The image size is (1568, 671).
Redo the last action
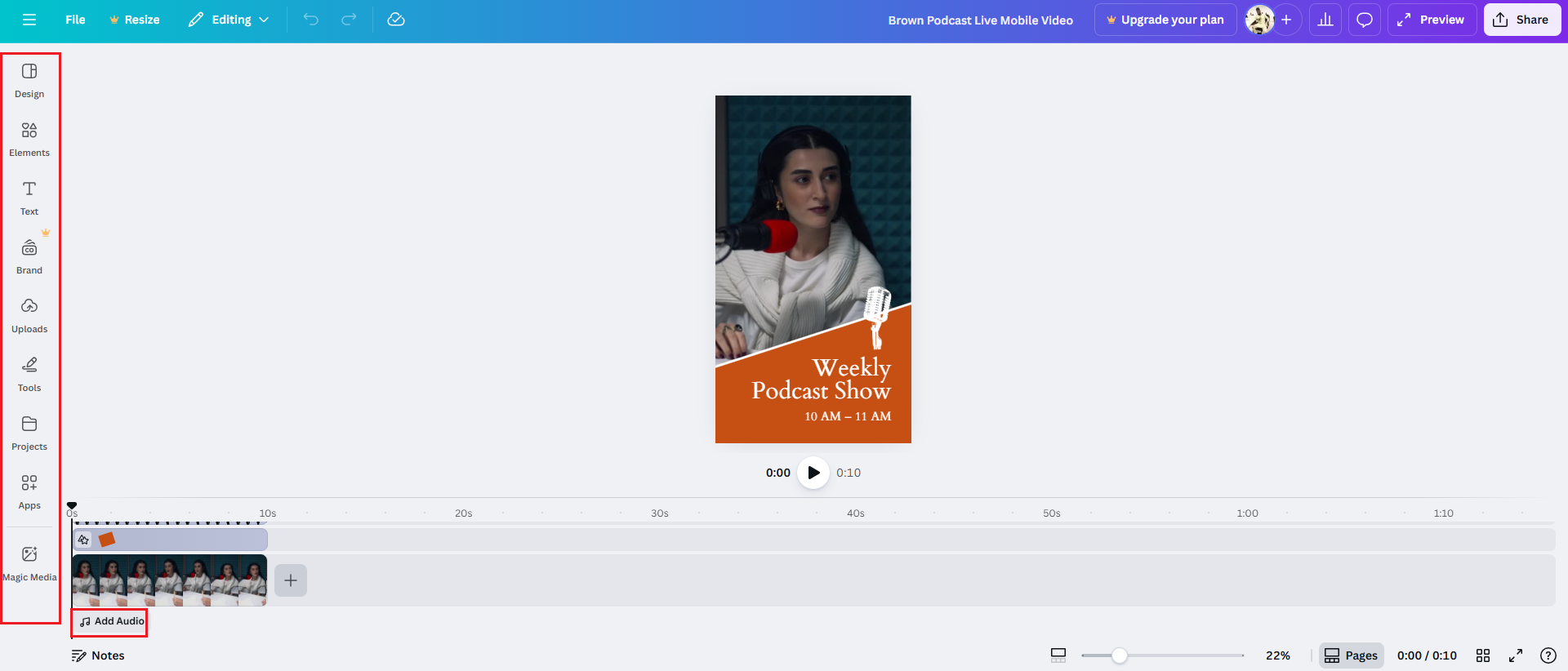tap(349, 20)
